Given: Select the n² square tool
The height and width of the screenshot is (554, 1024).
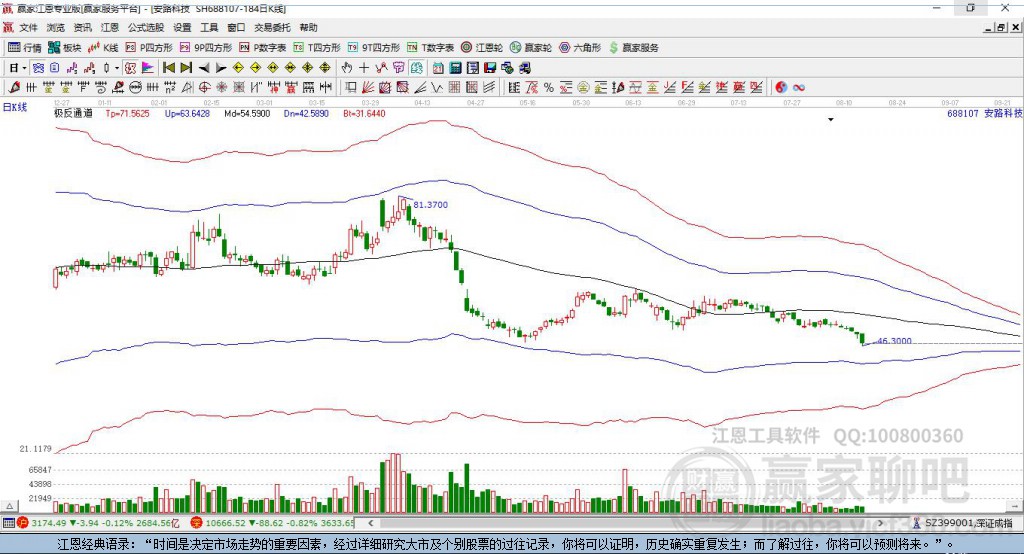Looking at the screenshot, I should 170,88.
